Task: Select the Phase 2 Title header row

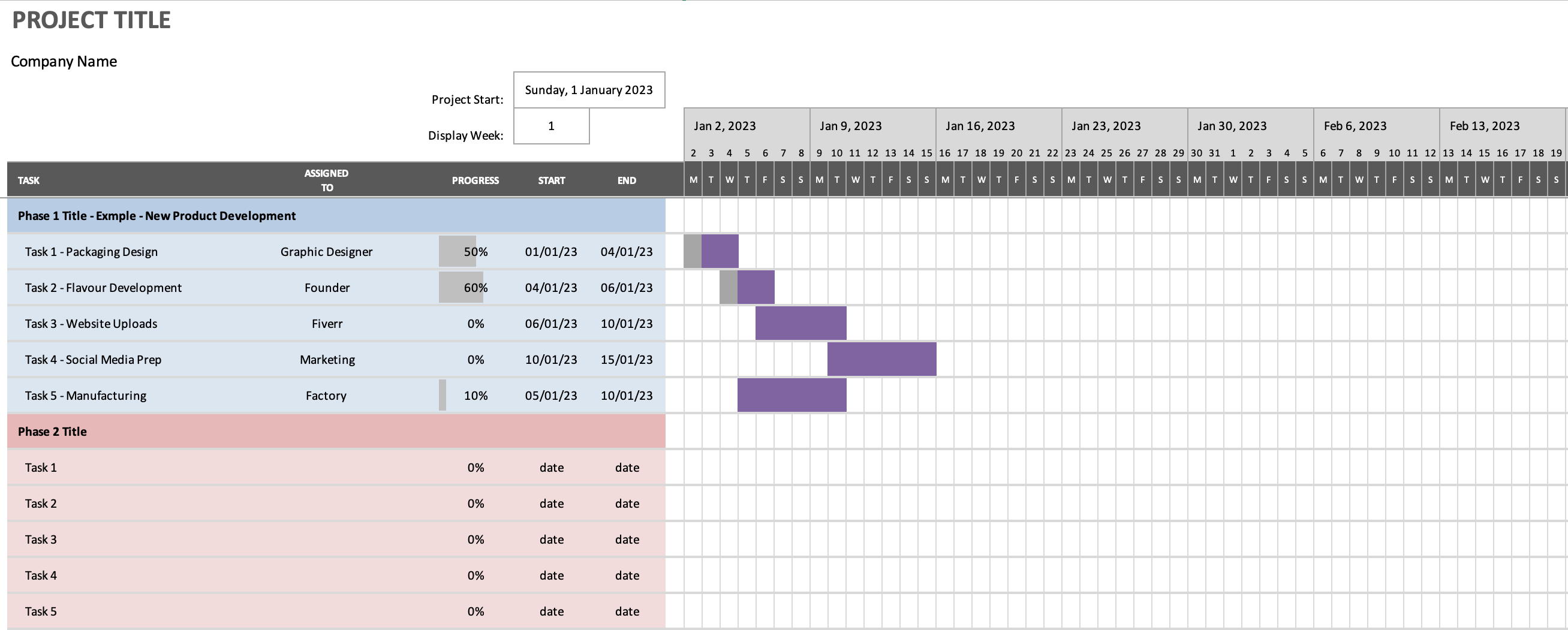Action: [x=52, y=431]
